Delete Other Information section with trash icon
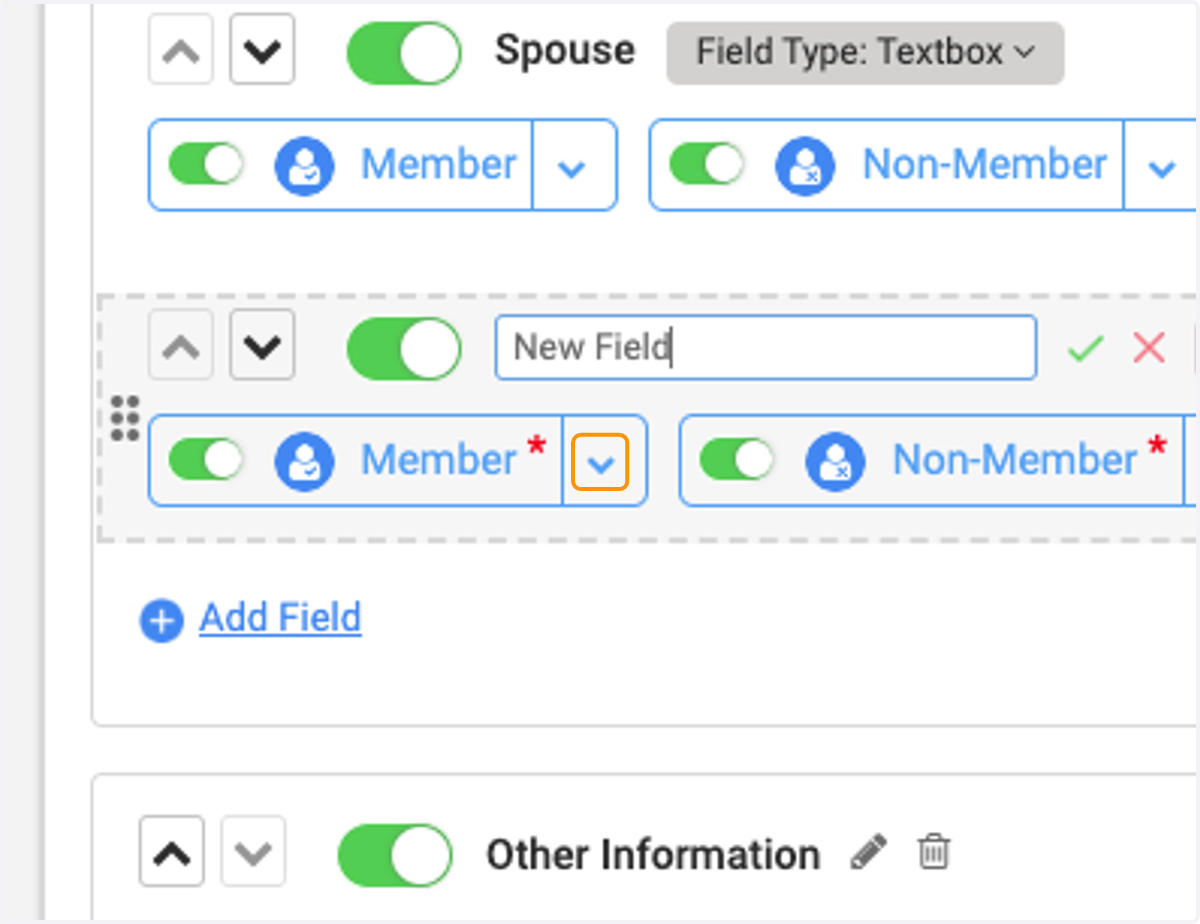1200x924 pixels. point(934,853)
